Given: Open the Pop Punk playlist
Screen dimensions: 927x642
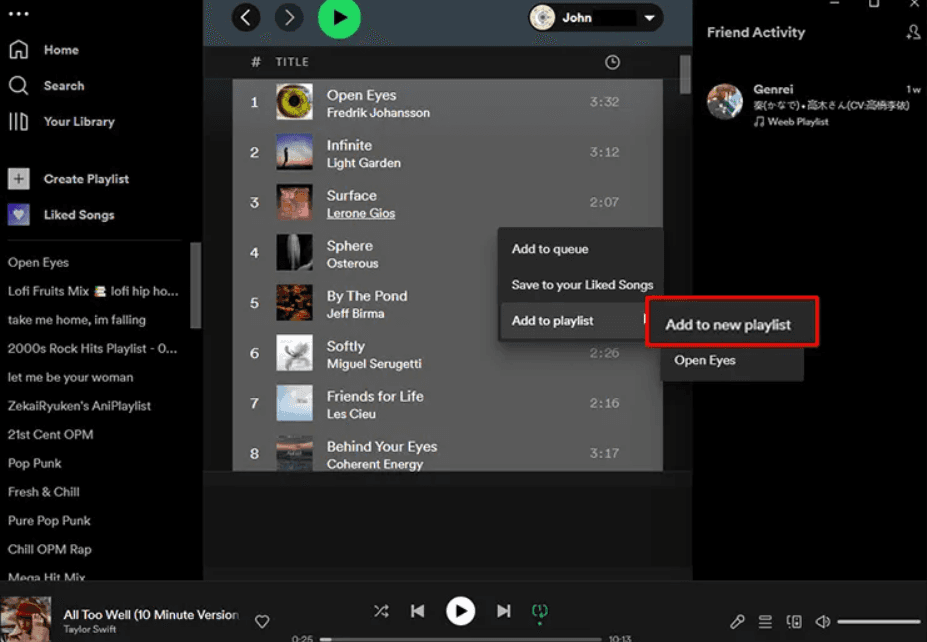Looking at the screenshot, I should 34,463.
